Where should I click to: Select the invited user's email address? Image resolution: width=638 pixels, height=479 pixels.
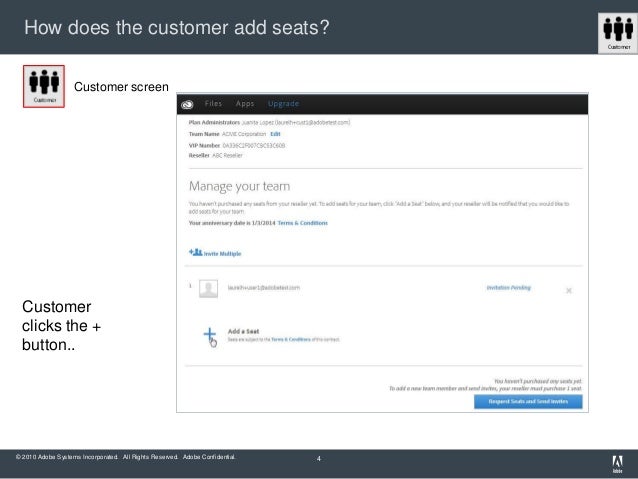coord(264,288)
